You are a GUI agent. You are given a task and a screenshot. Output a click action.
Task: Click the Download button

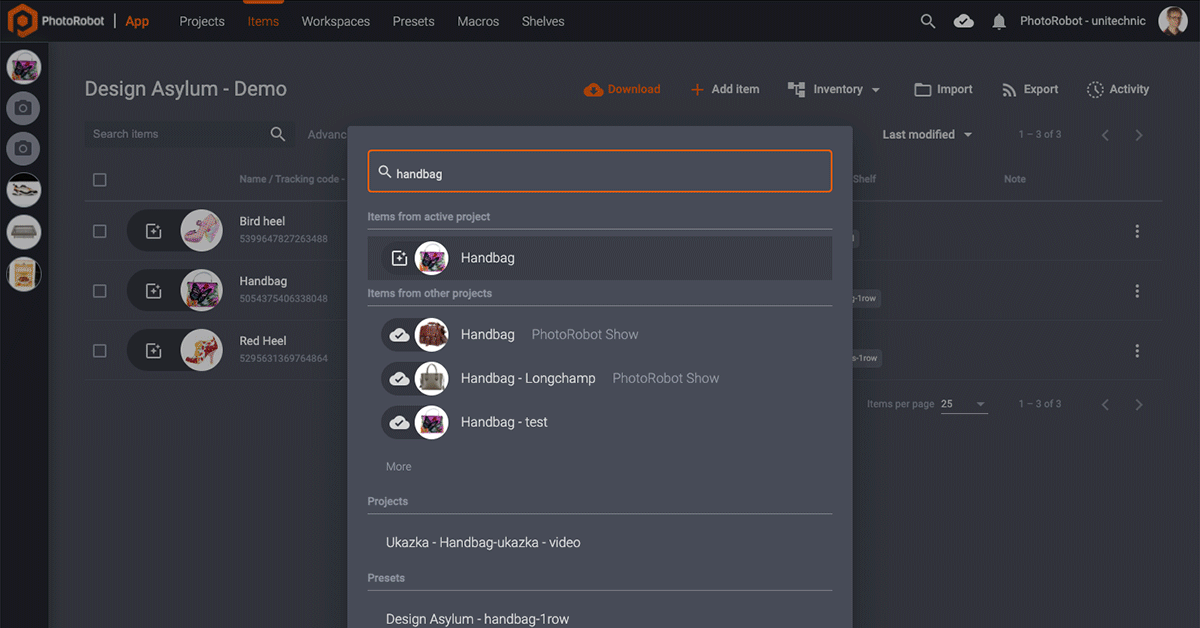point(621,89)
